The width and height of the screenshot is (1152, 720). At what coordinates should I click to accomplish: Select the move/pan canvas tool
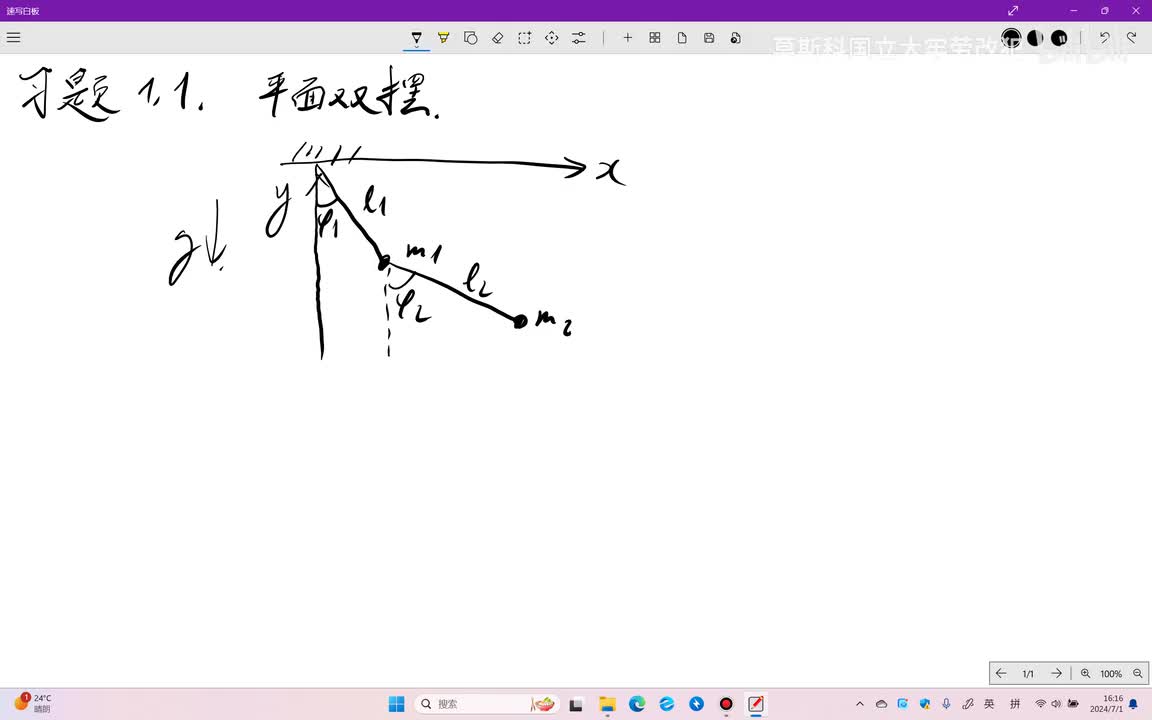[x=552, y=37]
